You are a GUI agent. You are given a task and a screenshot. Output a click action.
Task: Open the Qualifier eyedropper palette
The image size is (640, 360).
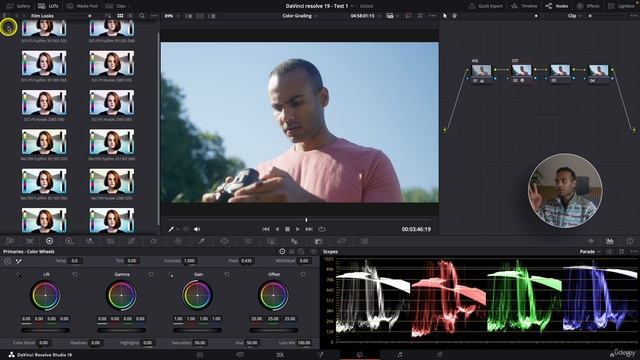pos(201,241)
